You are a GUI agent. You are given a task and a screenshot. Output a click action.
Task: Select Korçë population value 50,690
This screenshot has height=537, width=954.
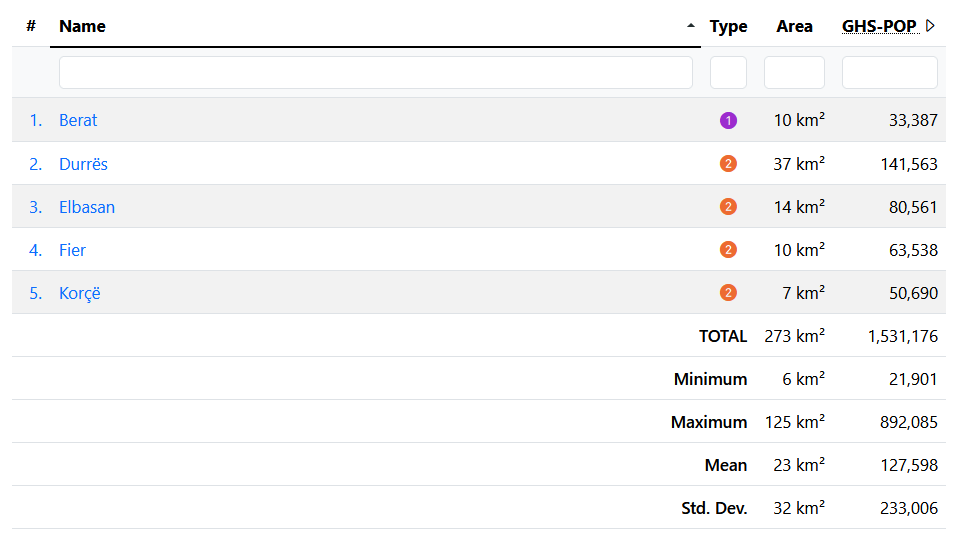coord(913,294)
